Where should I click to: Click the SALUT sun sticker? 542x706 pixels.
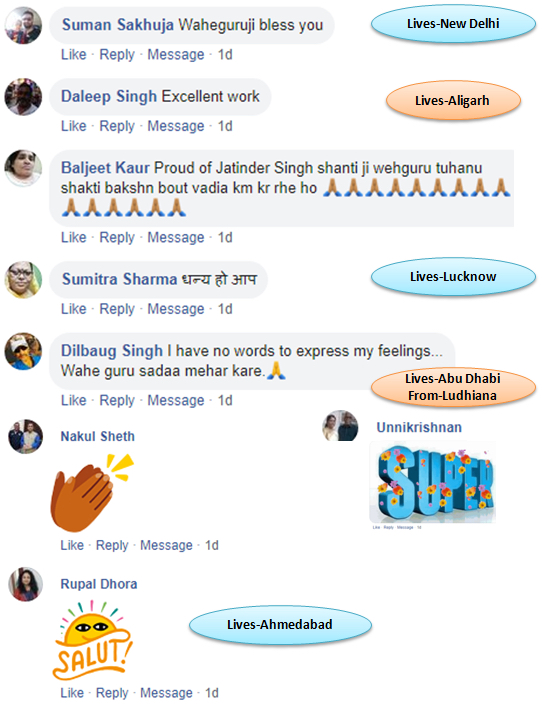[x=92, y=640]
